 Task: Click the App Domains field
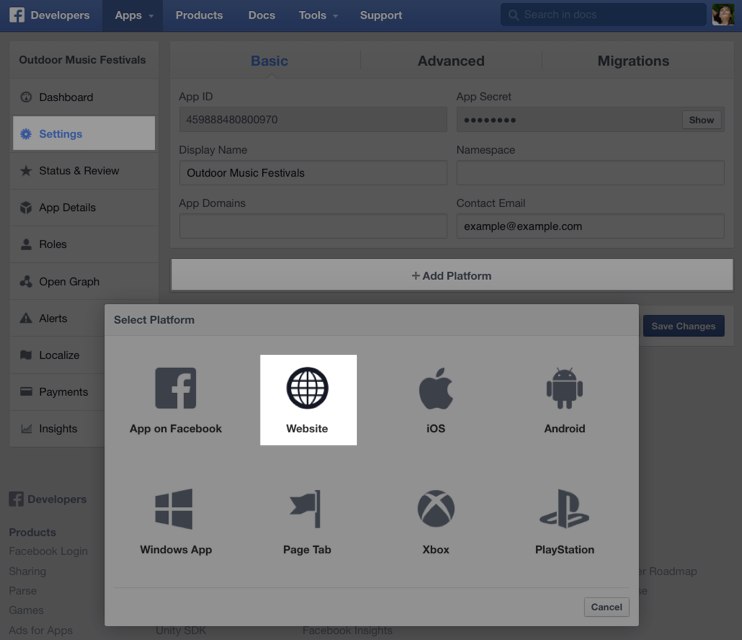(313, 226)
